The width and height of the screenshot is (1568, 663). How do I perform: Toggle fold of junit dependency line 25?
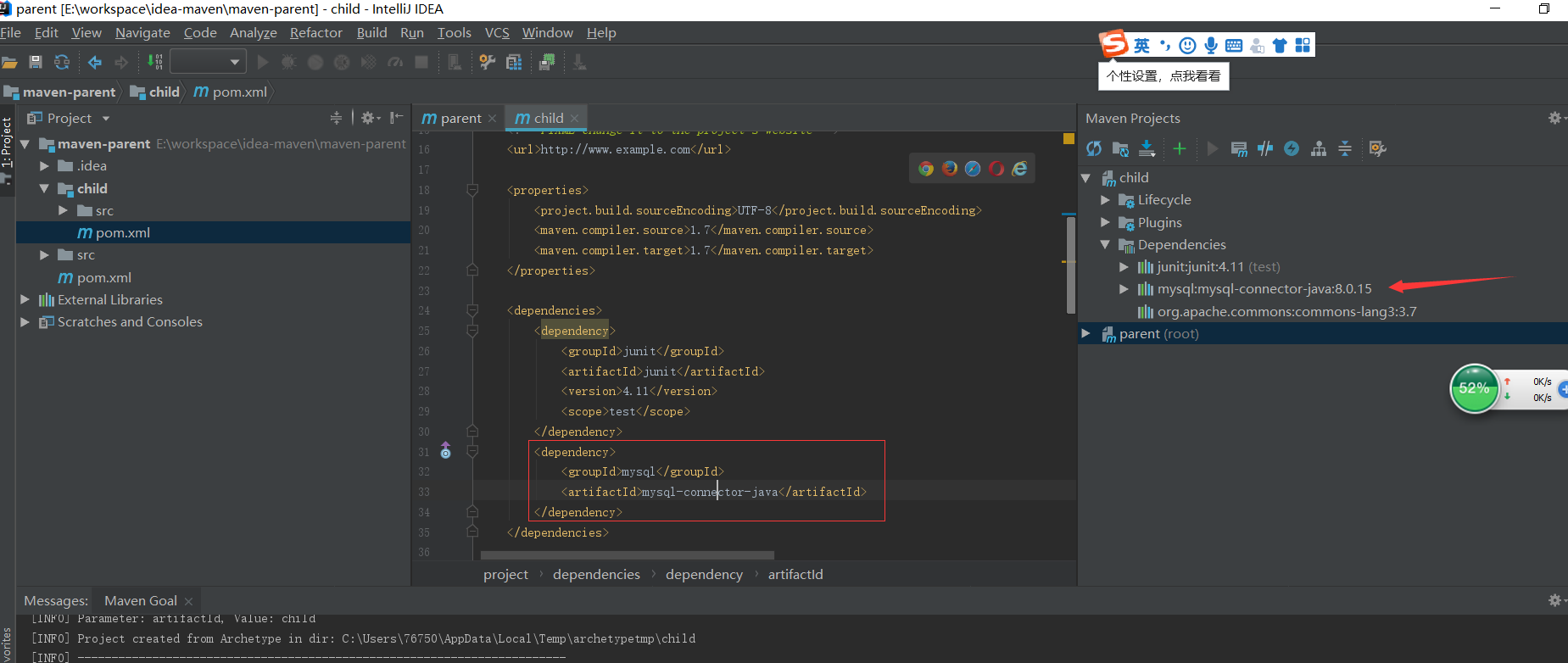click(x=472, y=331)
